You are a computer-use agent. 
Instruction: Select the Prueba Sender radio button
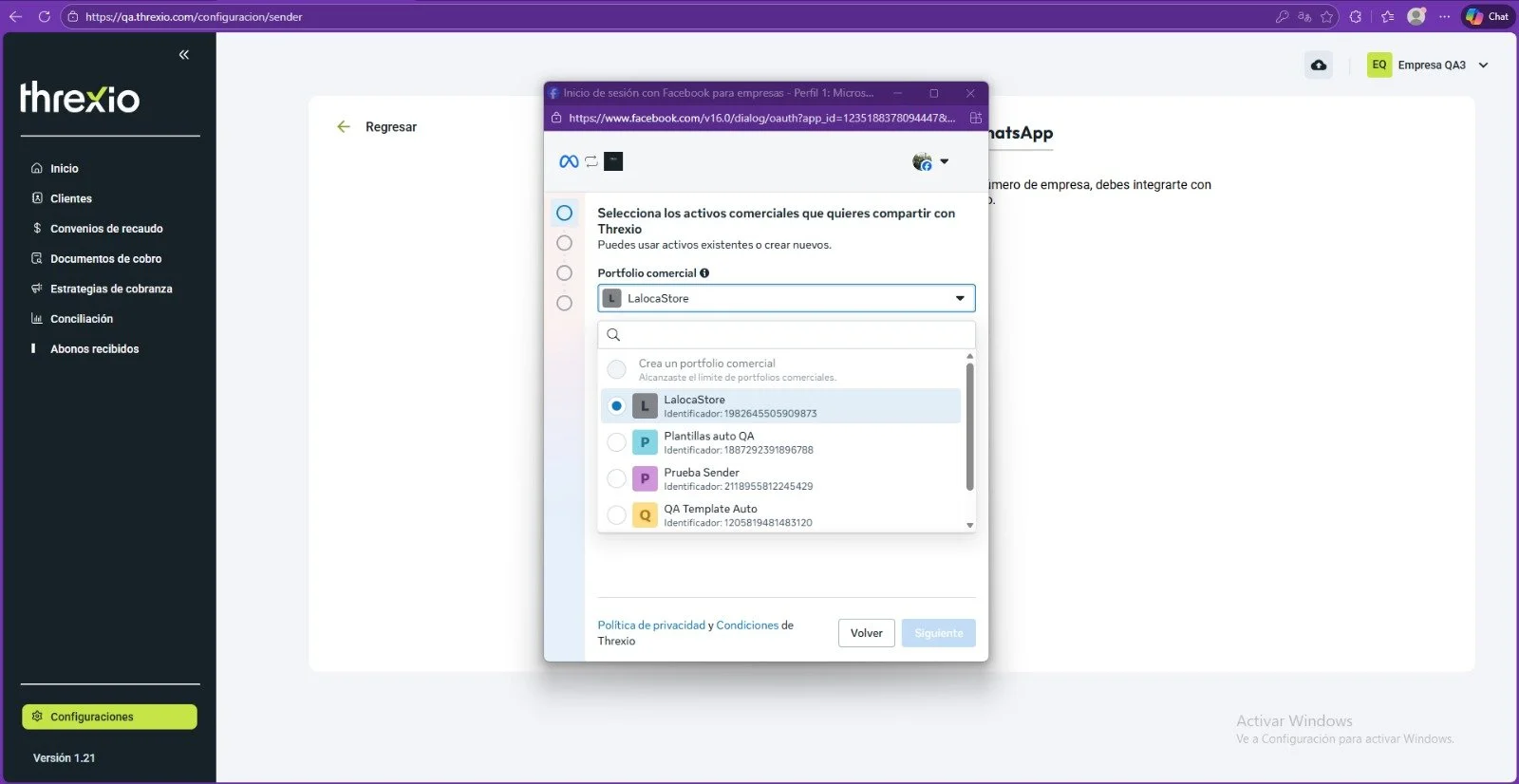click(616, 478)
